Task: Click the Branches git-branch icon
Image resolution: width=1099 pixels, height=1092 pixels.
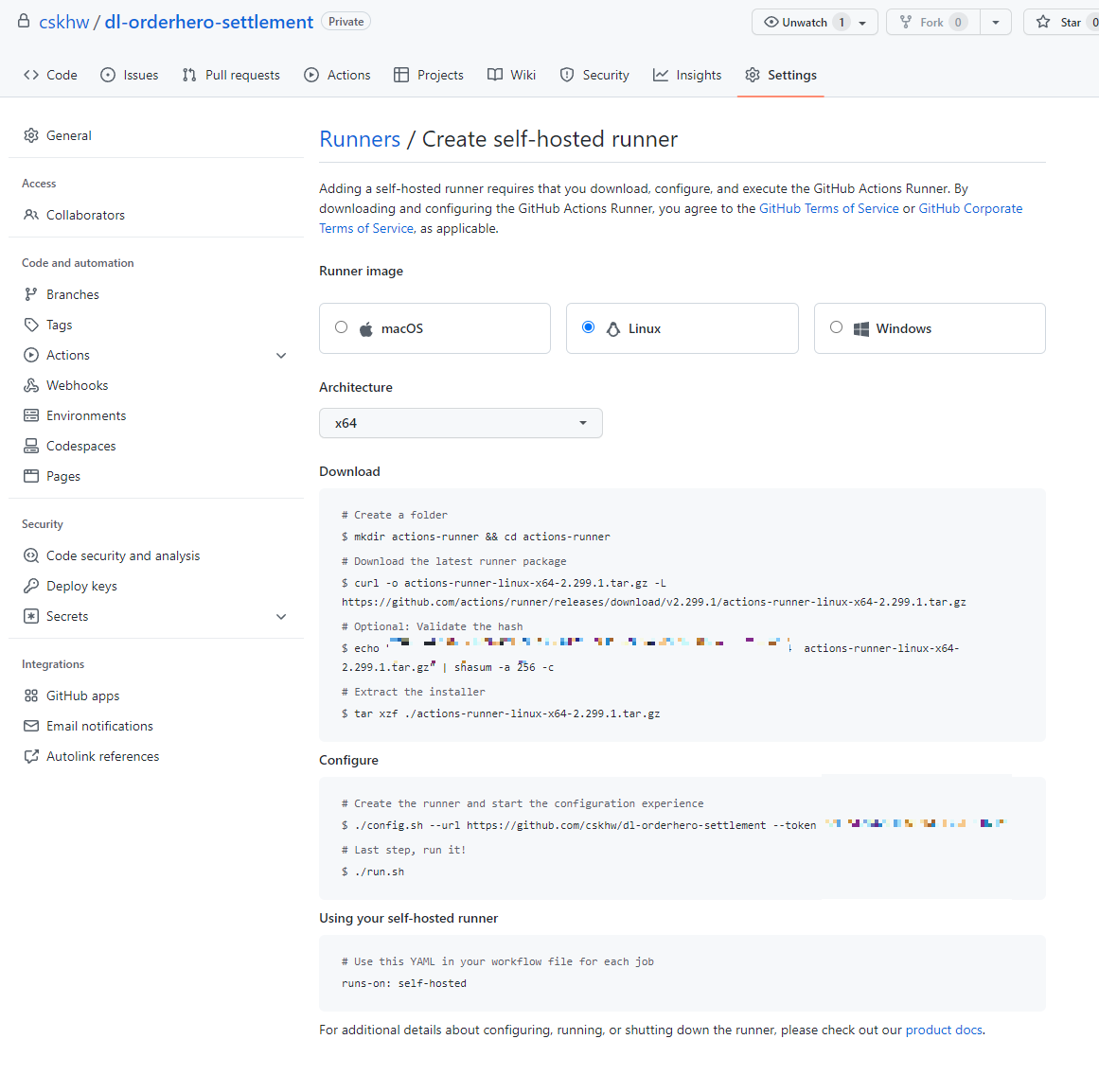Action: [31, 294]
